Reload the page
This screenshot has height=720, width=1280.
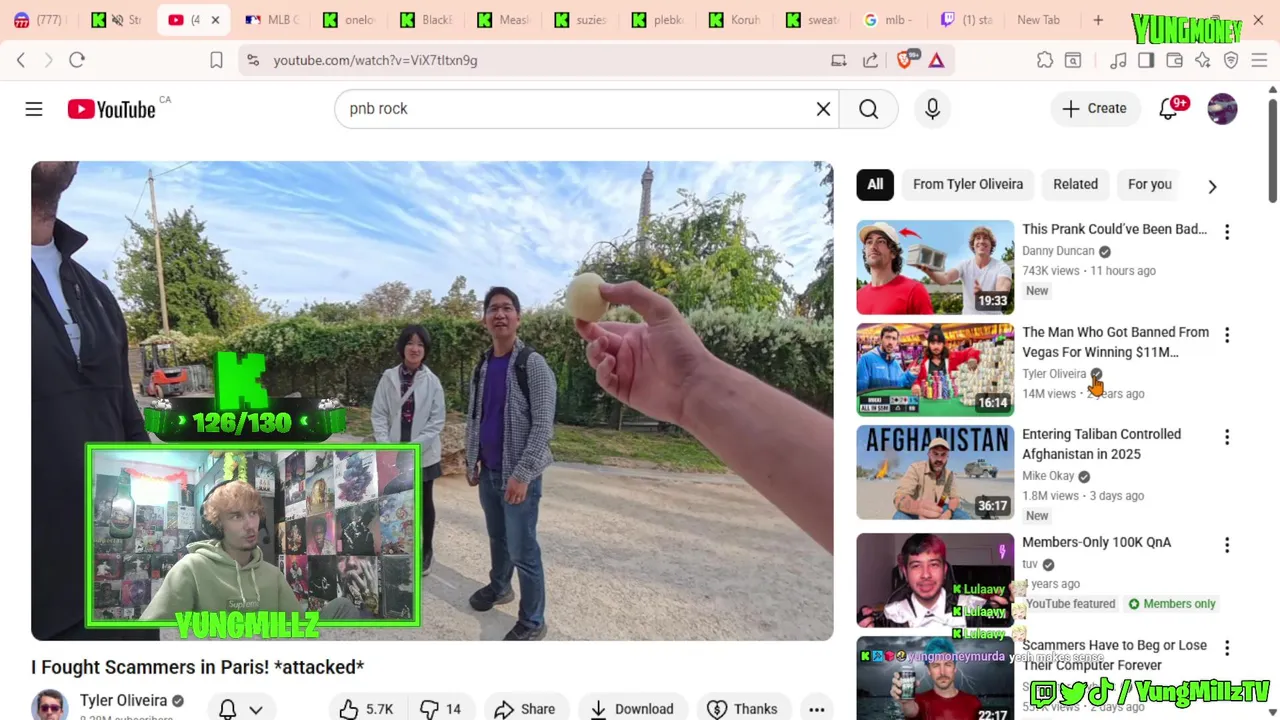click(77, 60)
